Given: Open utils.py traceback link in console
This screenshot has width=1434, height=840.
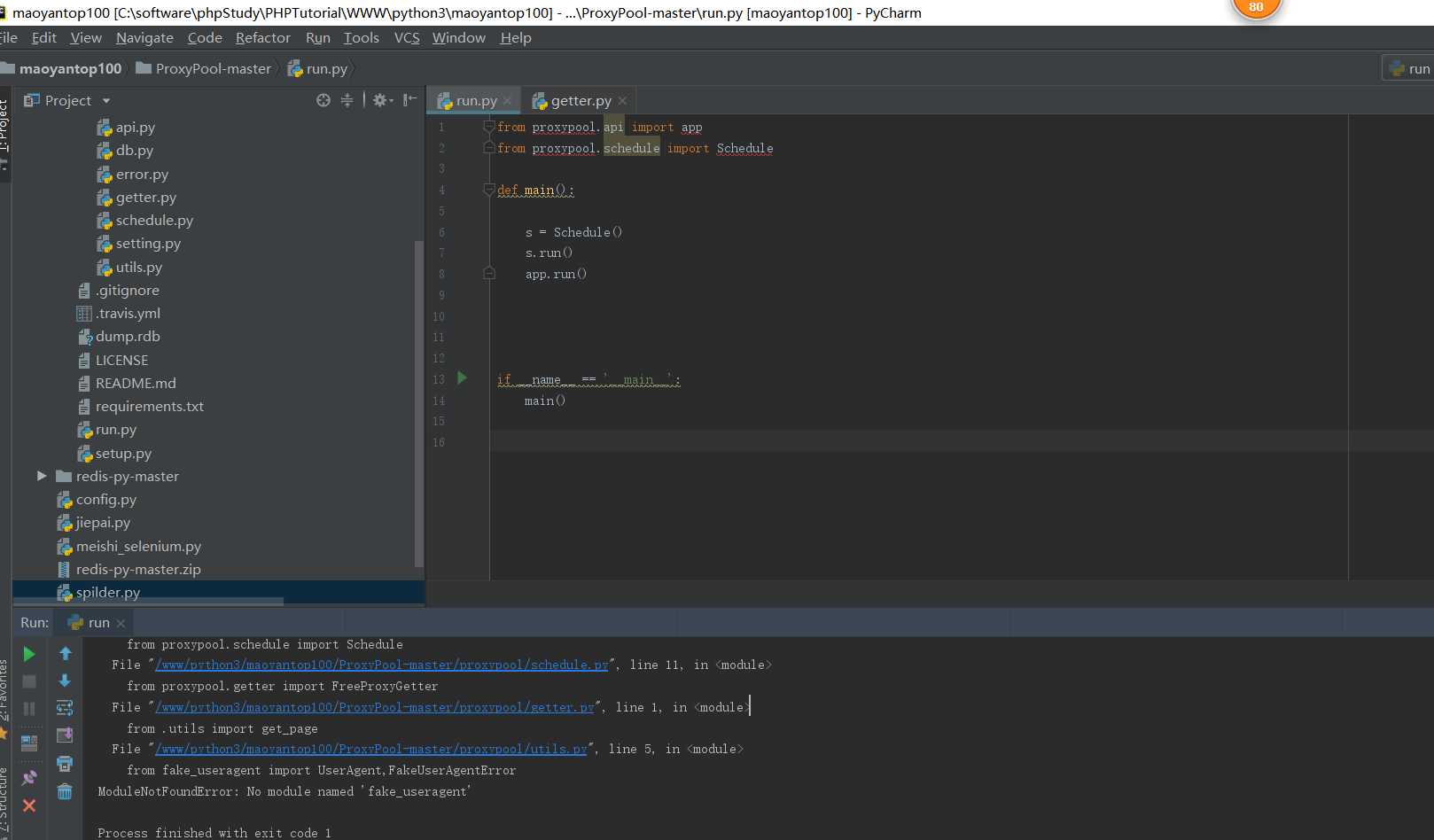Looking at the screenshot, I should pyautogui.click(x=371, y=749).
